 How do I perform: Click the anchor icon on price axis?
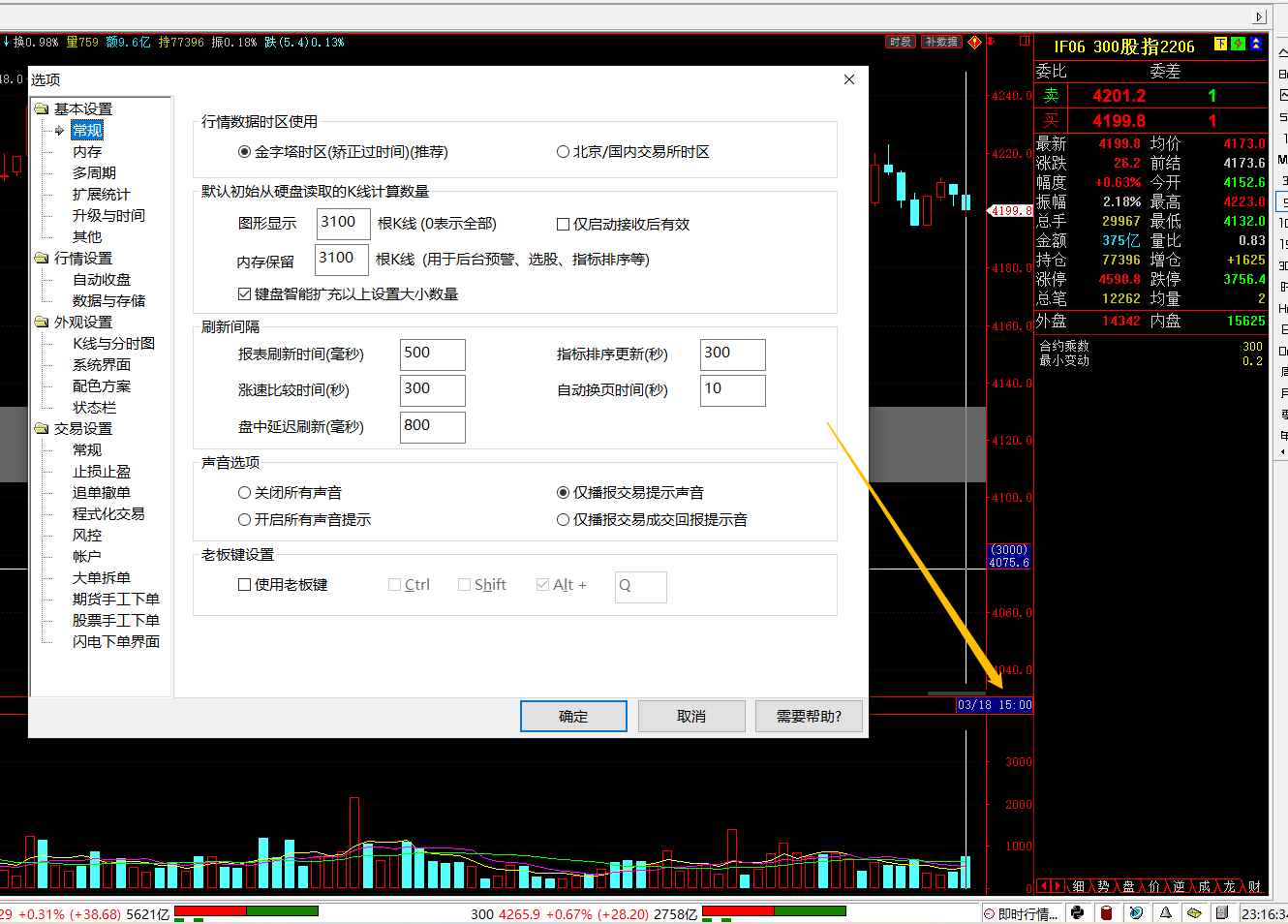point(991,42)
